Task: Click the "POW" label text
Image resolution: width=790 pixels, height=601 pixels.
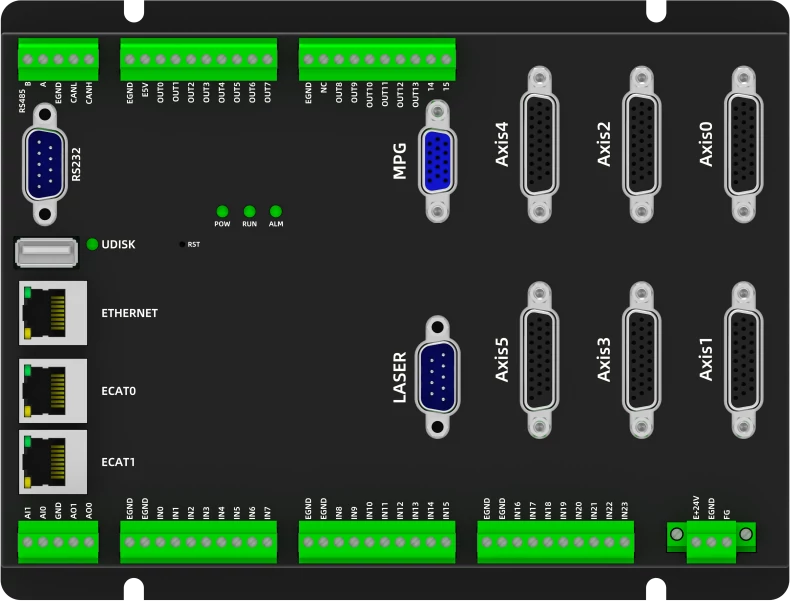Action: (x=222, y=224)
